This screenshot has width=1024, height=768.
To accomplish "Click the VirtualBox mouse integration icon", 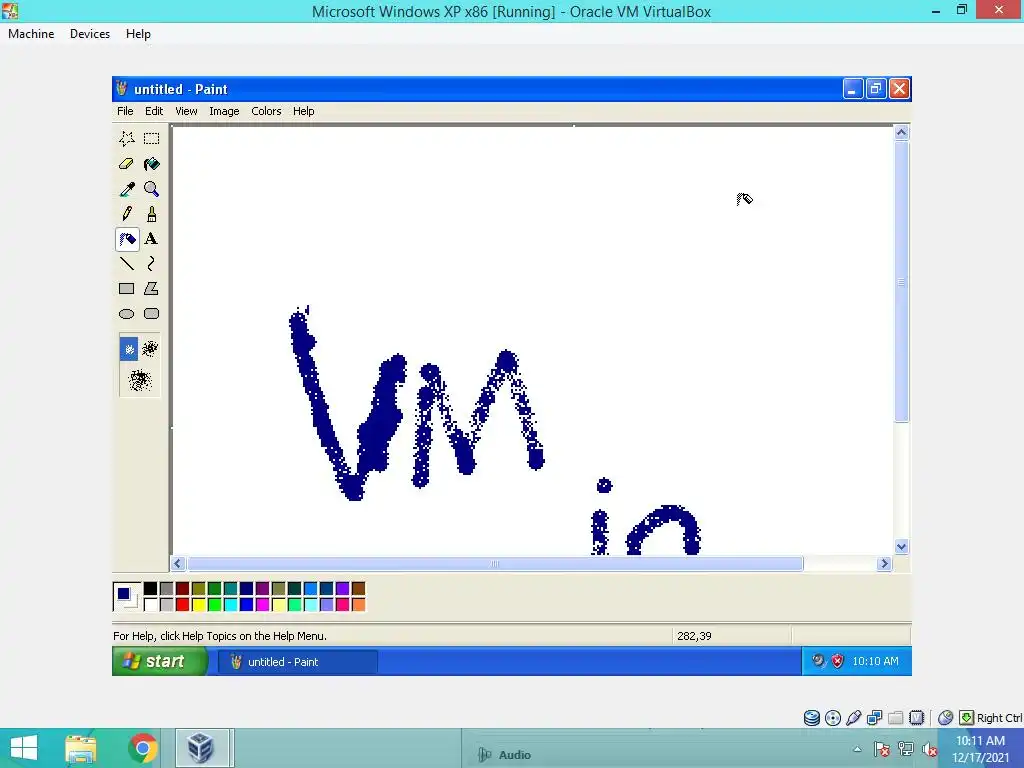I will [x=945, y=718].
